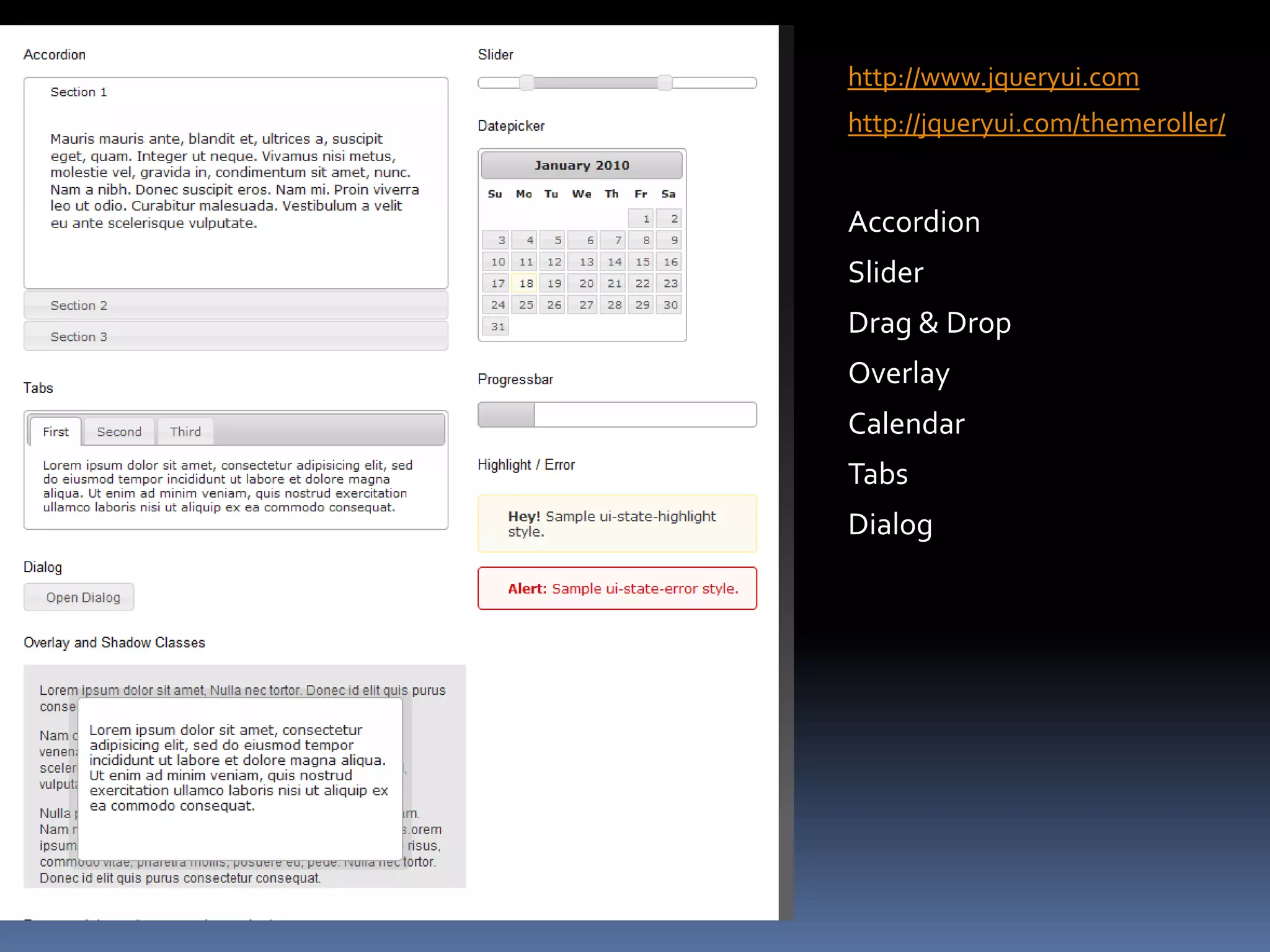1270x952 pixels.
Task: Click the 'Datepicker' heading
Action: pyautogui.click(x=511, y=126)
